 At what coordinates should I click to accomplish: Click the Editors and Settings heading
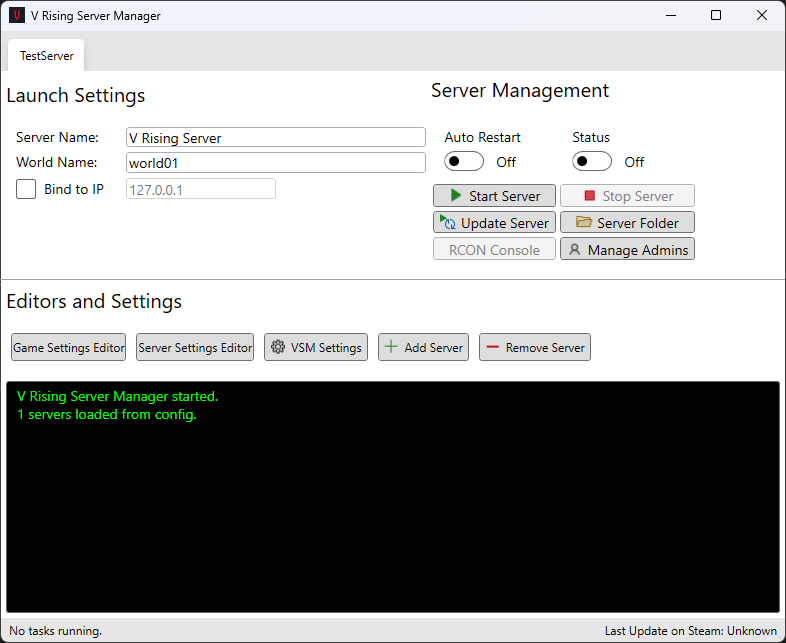pyautogui.click(x=94, y=301)
